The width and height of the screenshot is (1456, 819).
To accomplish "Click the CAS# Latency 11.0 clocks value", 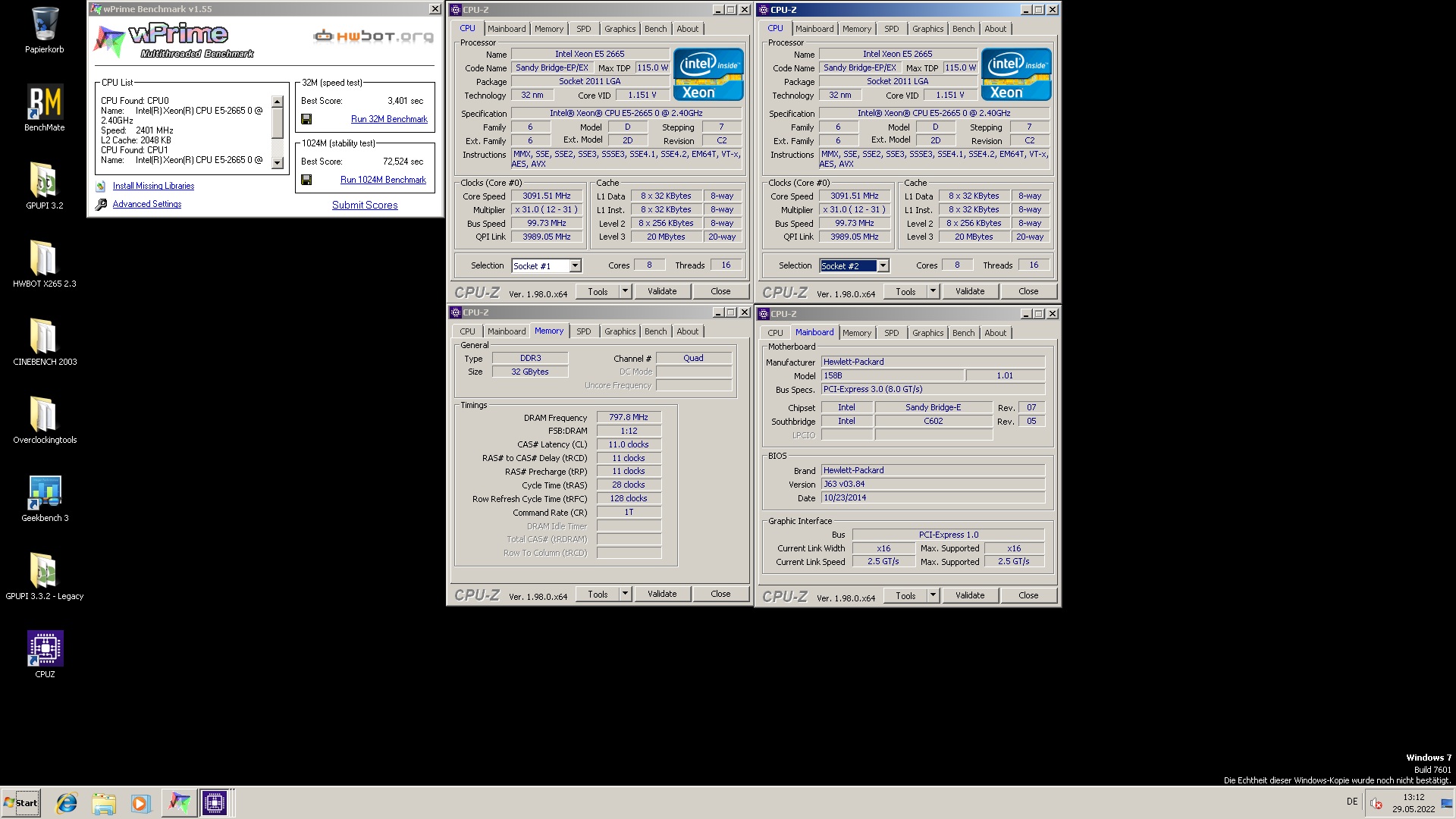I will tap(629, 444).
